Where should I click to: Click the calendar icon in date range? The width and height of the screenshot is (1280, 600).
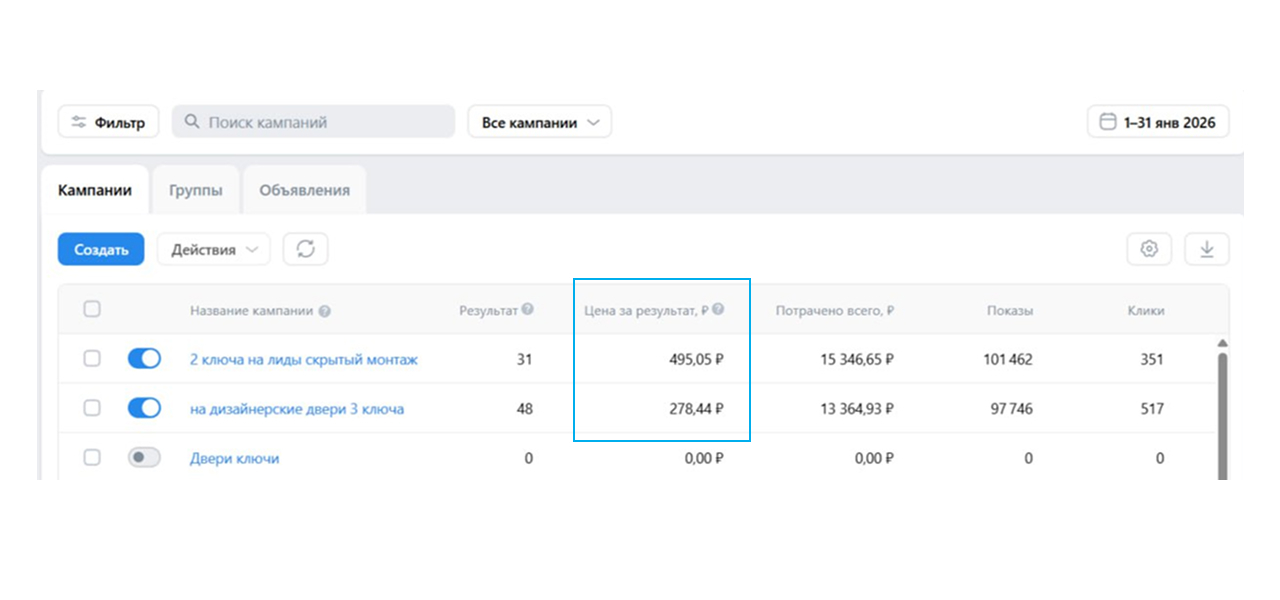pos(1107,122)
